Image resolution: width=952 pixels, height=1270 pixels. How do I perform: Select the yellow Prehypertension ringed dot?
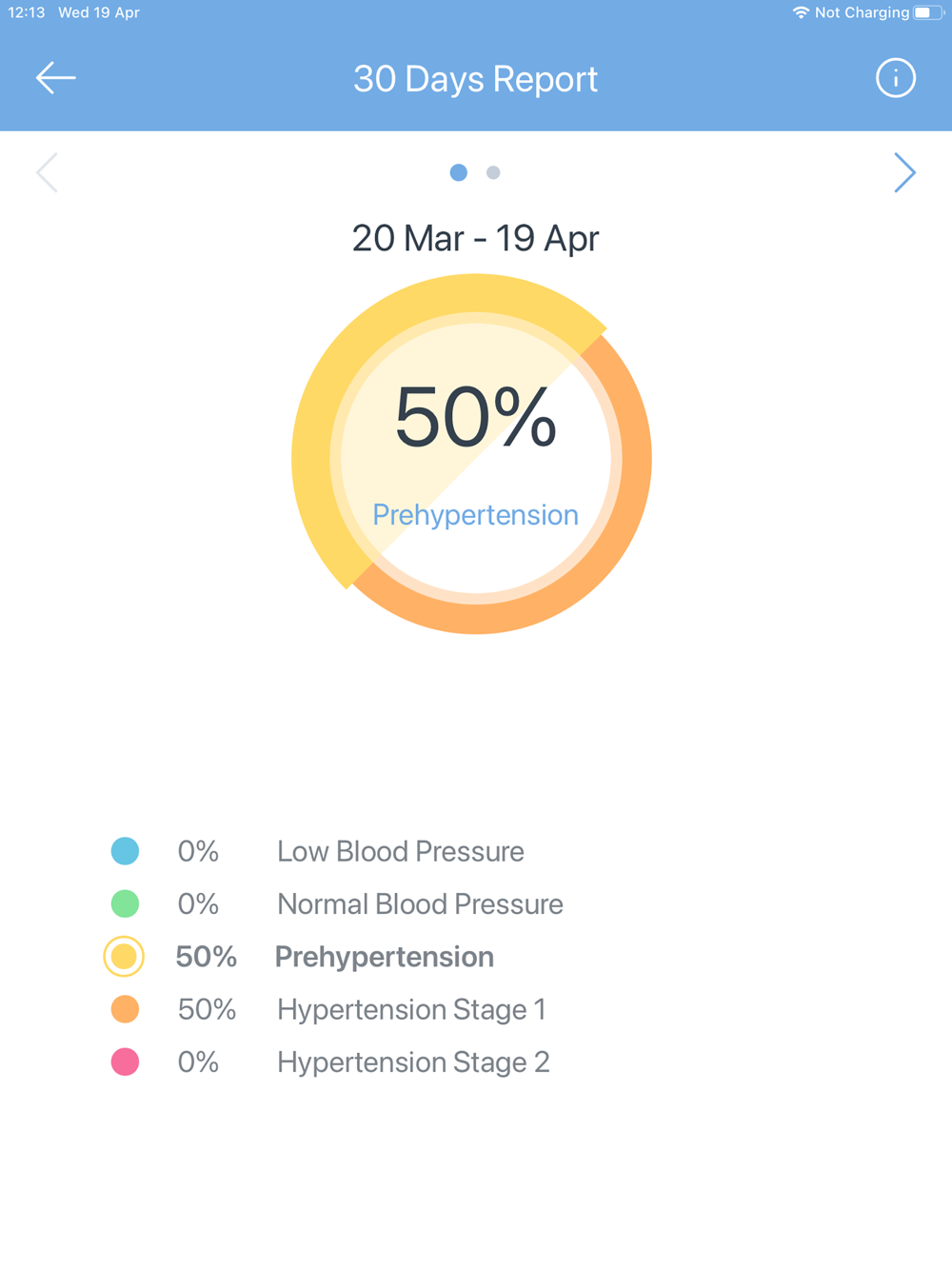click(x=124, y=957)
